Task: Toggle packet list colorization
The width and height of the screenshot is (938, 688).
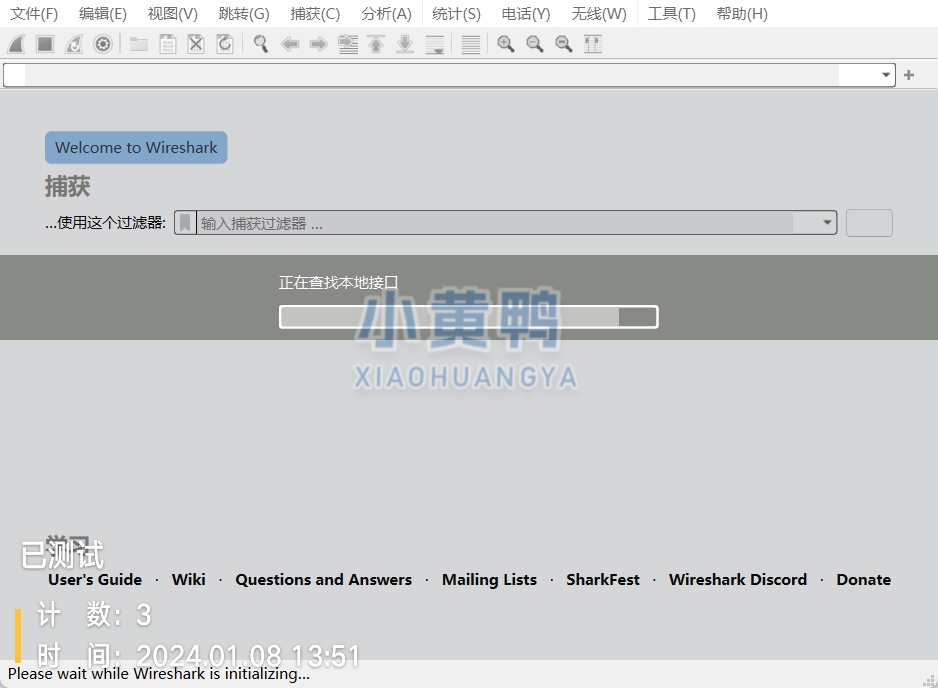Action: point(471,44)
